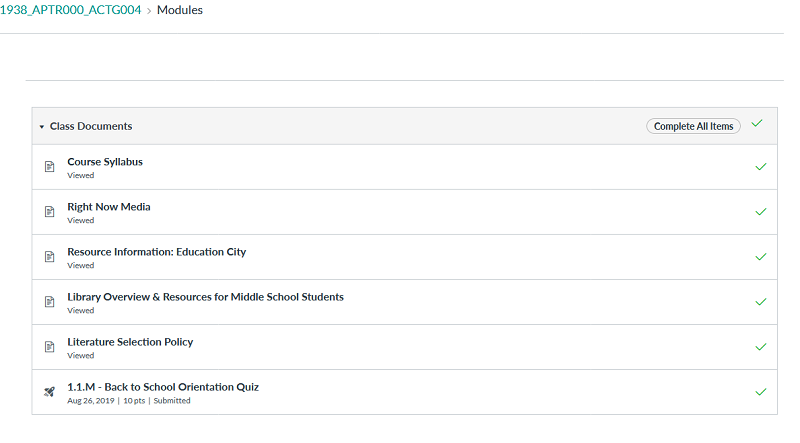The width and height of the screenshot is (800, 443).
Task: Open Library Overview & Resources for Middle School Students
Action: (206, 297)
